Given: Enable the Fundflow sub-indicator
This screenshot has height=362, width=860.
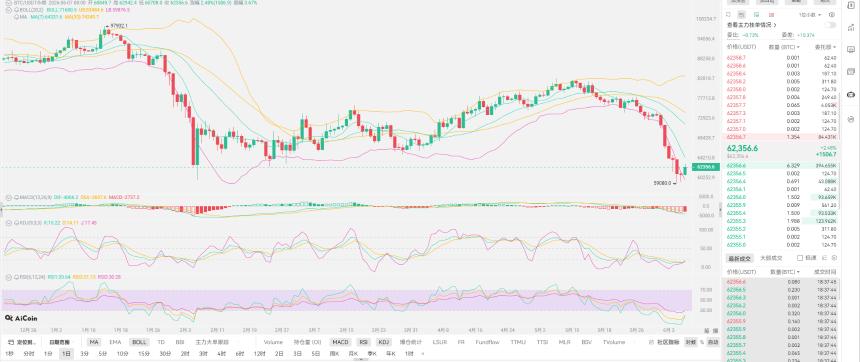Looking at the screenshot, I should [488, 342].
